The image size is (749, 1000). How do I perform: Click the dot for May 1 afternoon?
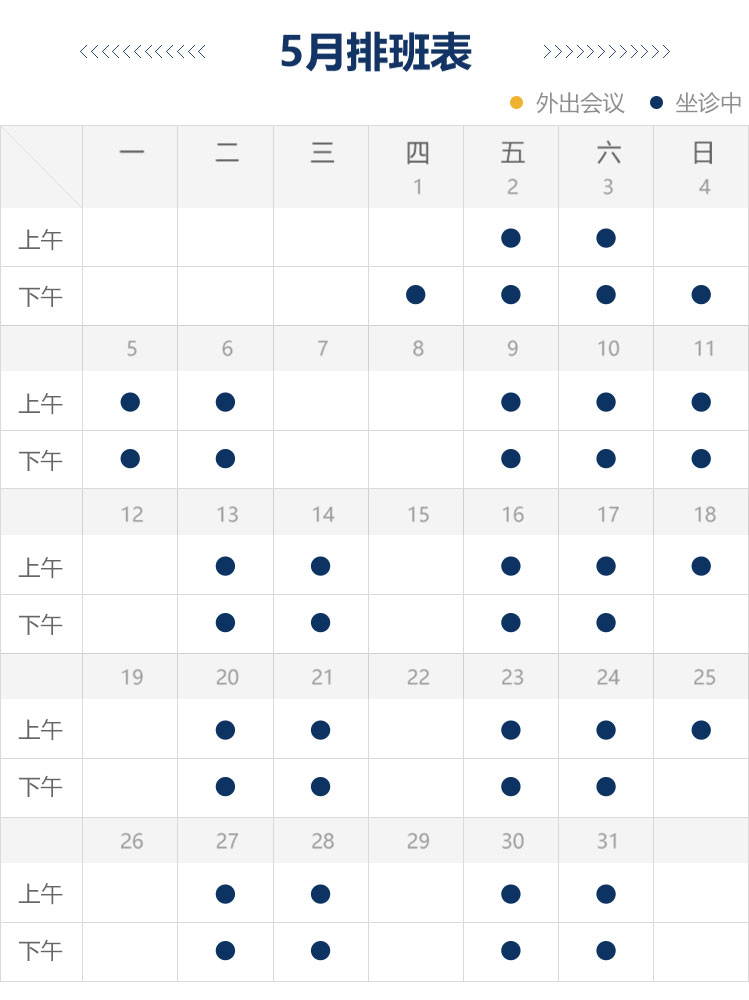tap(416, 294)
